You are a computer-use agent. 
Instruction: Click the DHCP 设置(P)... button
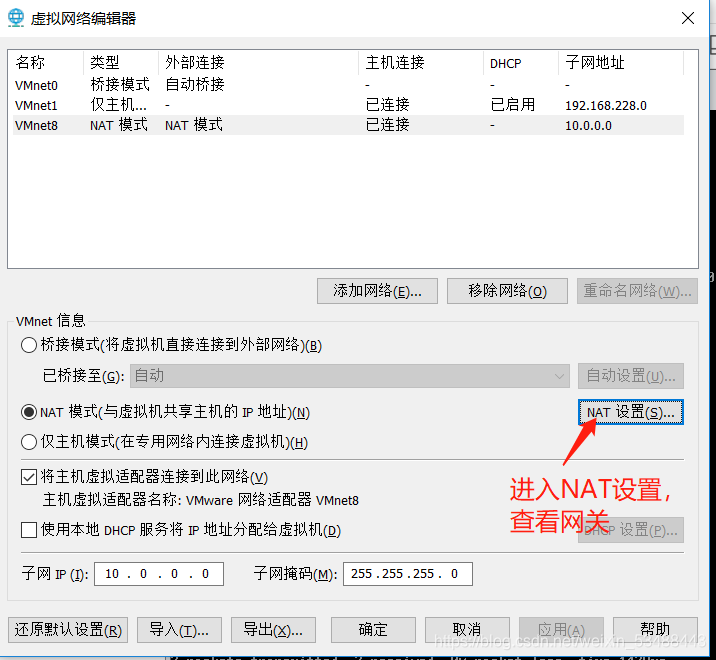(x=631, y=530)
